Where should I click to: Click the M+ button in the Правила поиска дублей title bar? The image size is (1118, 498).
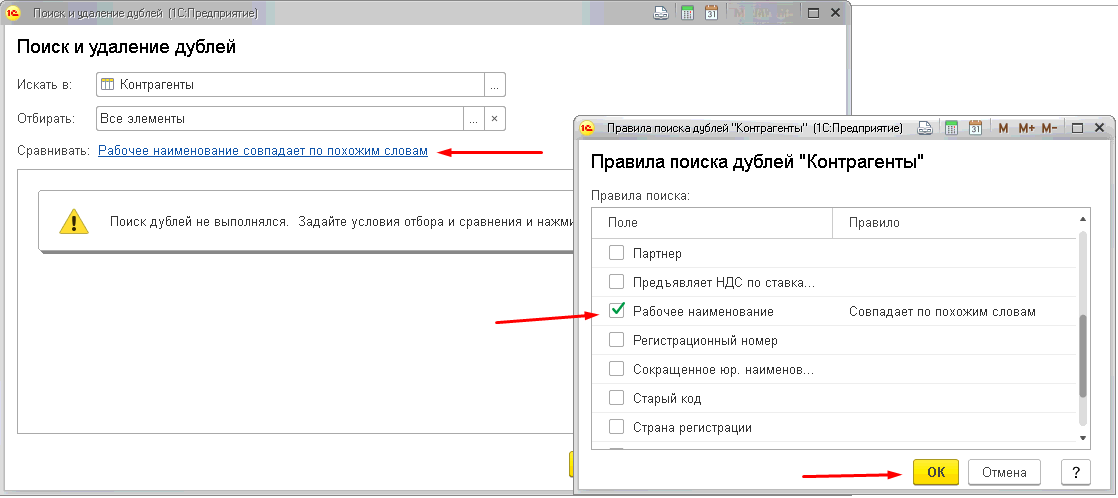coord(1026,128)
